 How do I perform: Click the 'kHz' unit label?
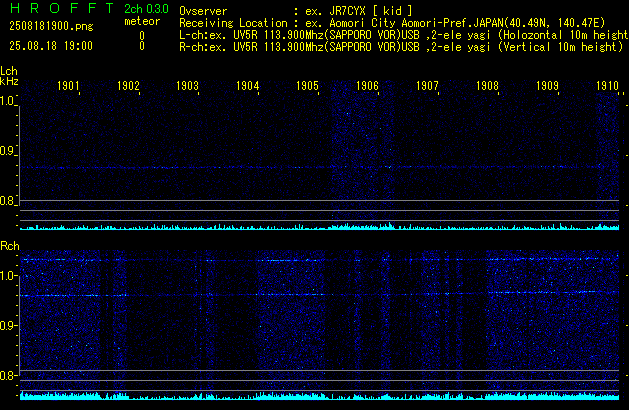click(x=9, y=81)
